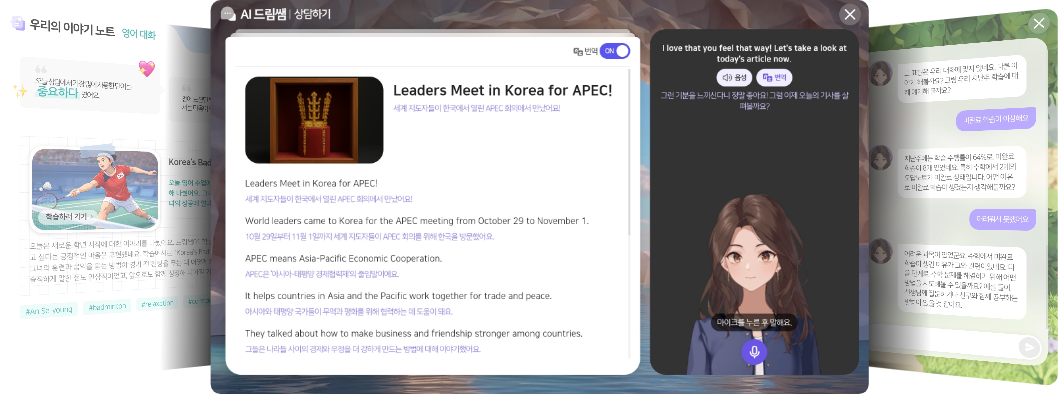The image size is (1064, 395).
Task: Click the Korean translation starting 그런 기분을 느끼신다니
Action: (x=754, y=101)
